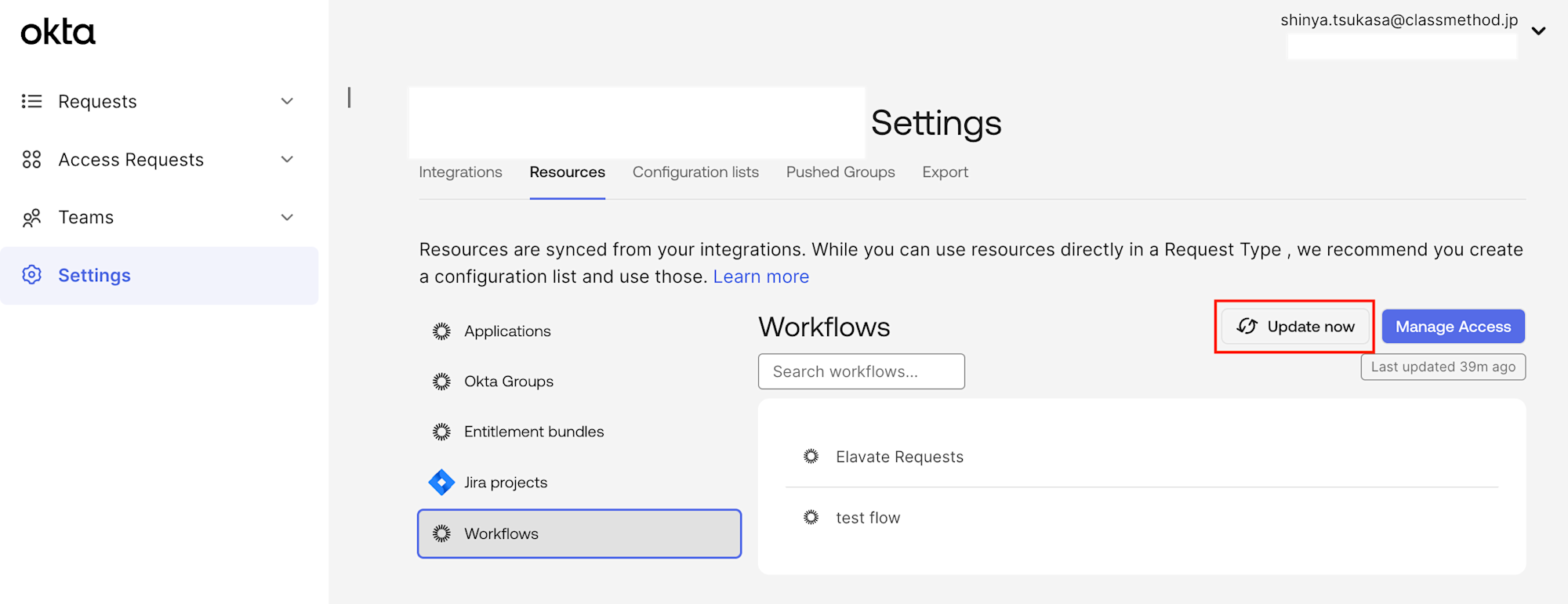Click the Workflows section heading
The width and height of the screenshot is (1568, 604).
pos(824,327)
